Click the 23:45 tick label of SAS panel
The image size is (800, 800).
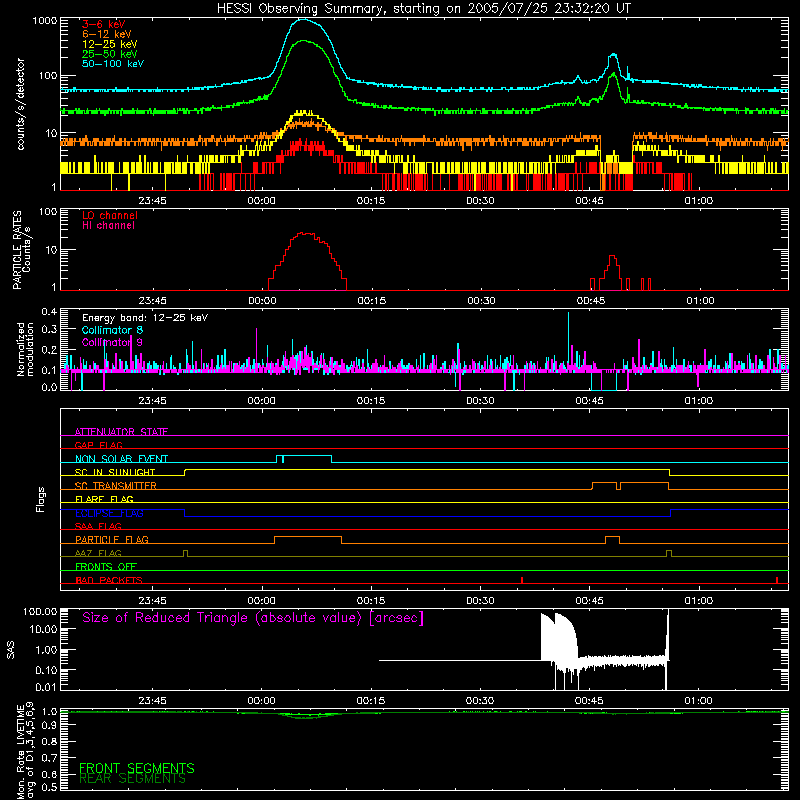click(x=152, y=701)
